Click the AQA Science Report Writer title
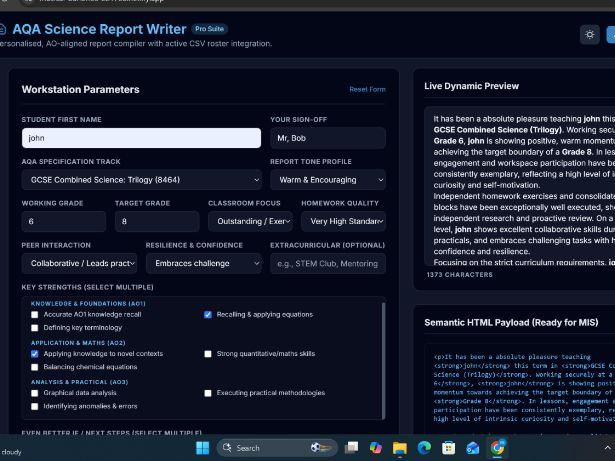 tap(99, 29)
